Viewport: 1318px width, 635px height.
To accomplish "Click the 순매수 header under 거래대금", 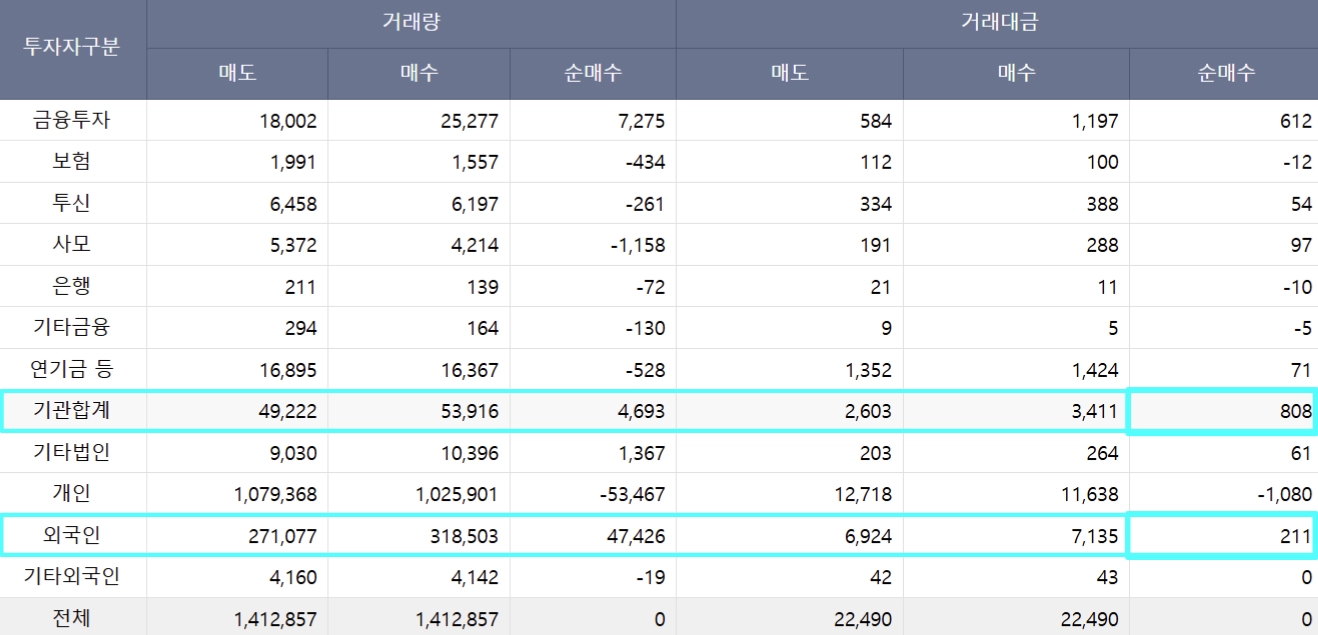I will point(1225,73).
